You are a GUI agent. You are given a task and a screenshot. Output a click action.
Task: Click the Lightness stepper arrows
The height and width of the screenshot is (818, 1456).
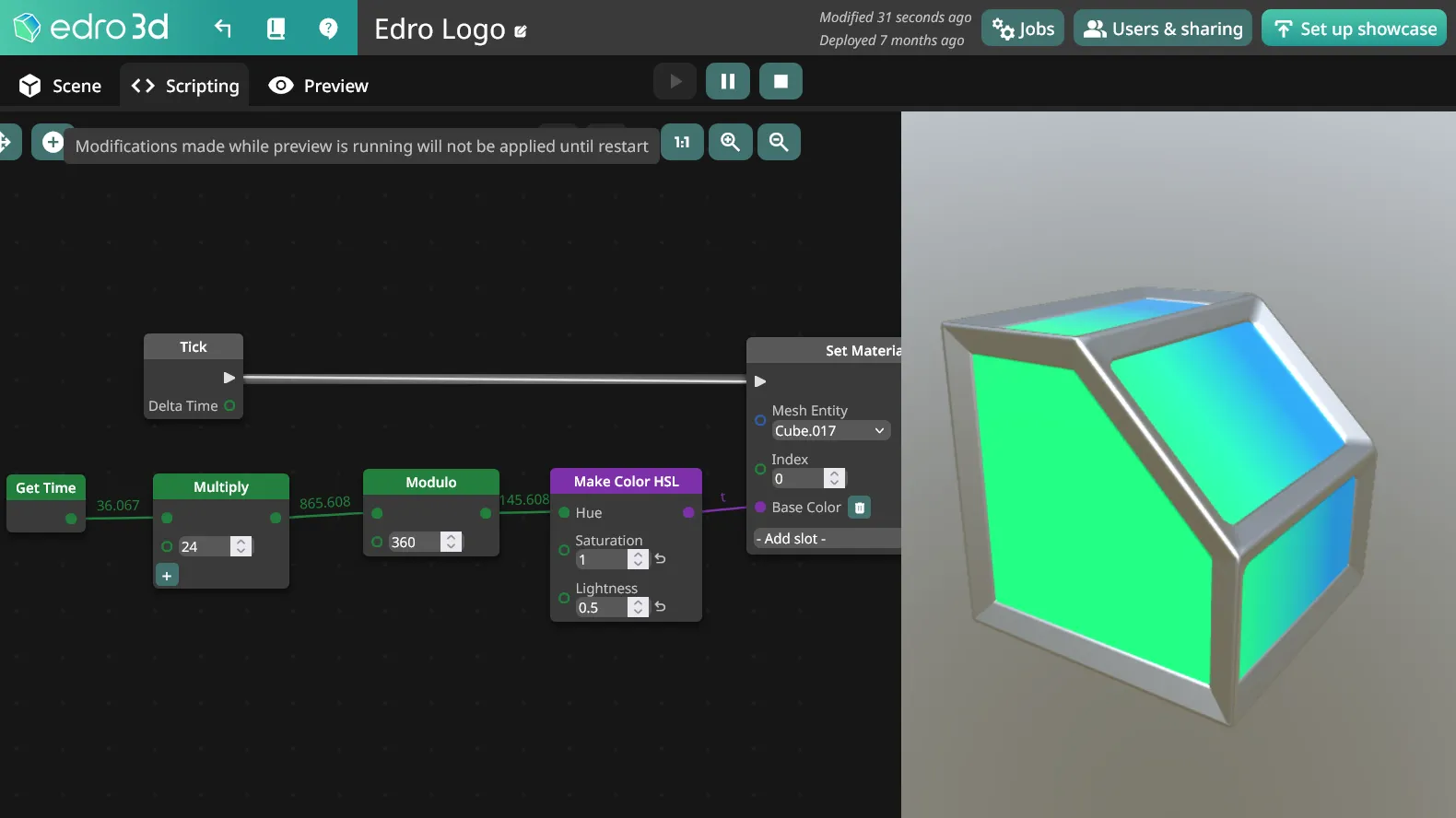(x=638, y=607)
